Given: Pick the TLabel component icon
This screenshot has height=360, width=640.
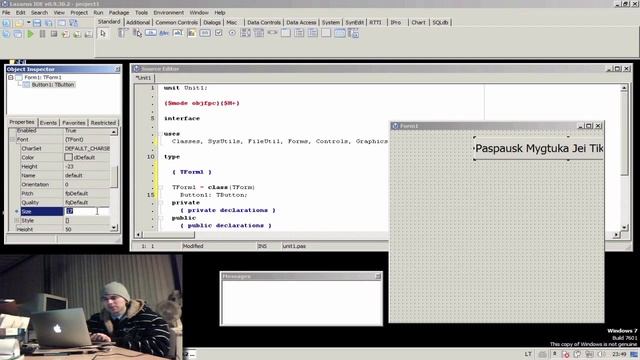Looking at the screenshot, I should (x=164, y=33).
